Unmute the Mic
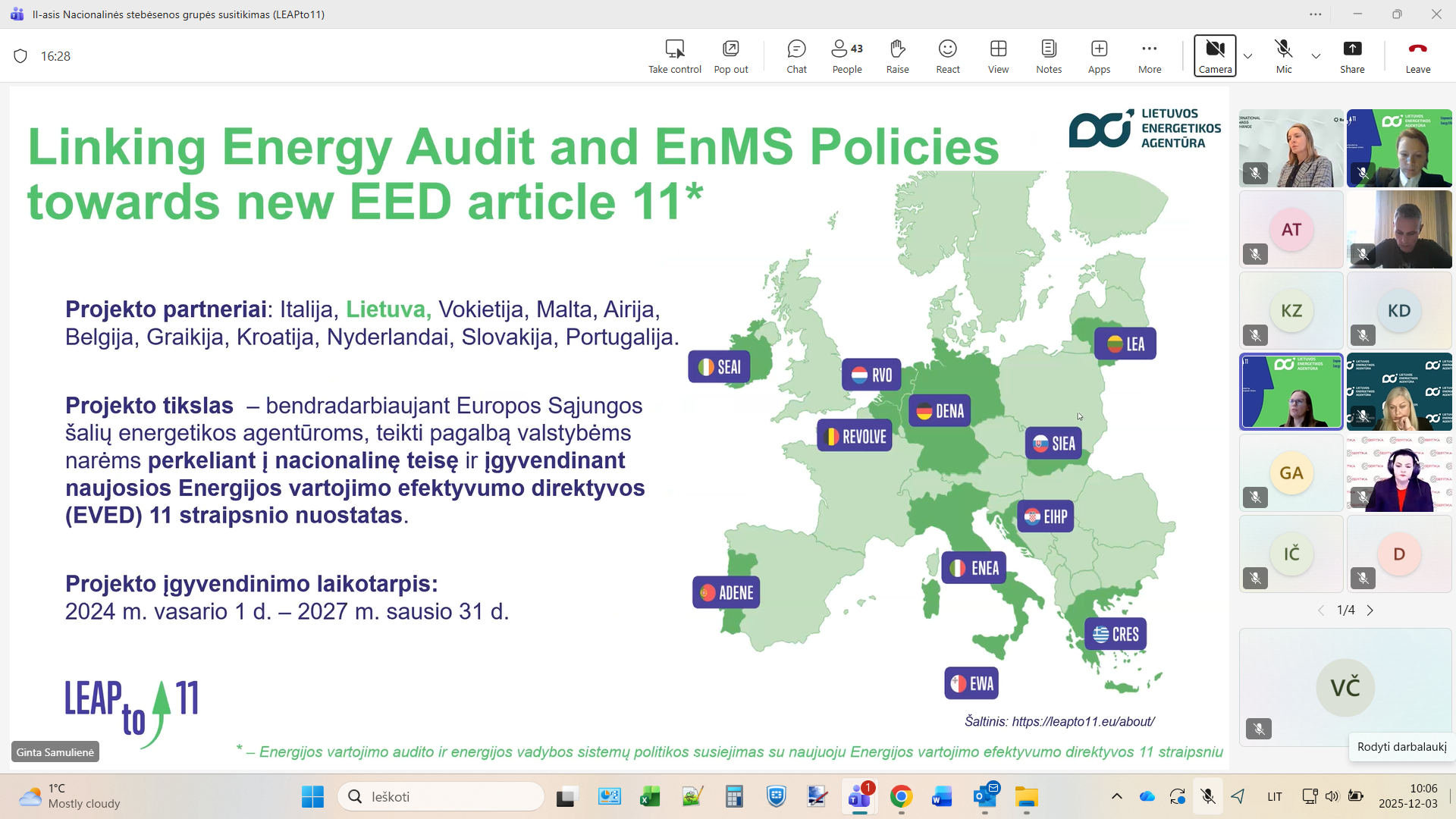 pyautogui.click(x=1283, y=56)
